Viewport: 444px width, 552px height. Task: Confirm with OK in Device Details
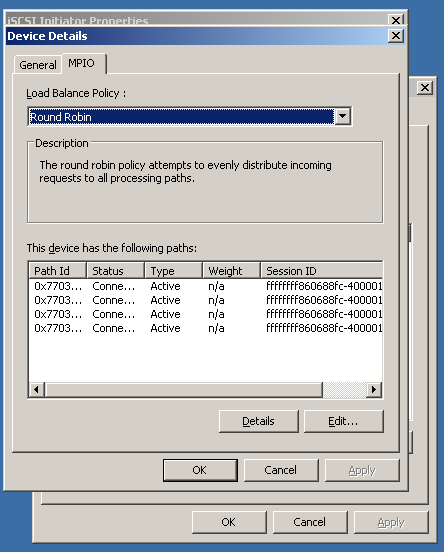[200, 470]
